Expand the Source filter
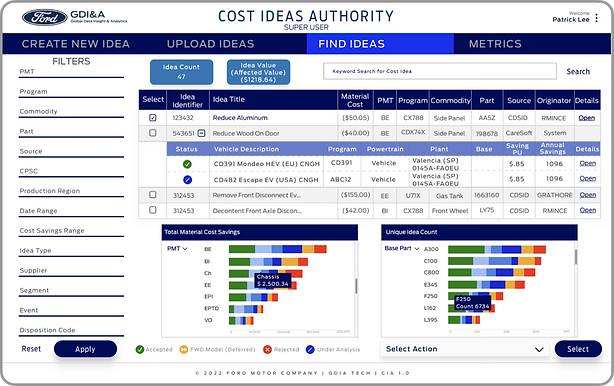Viewport: 614px width, 386px height. (x=71, y=152)
